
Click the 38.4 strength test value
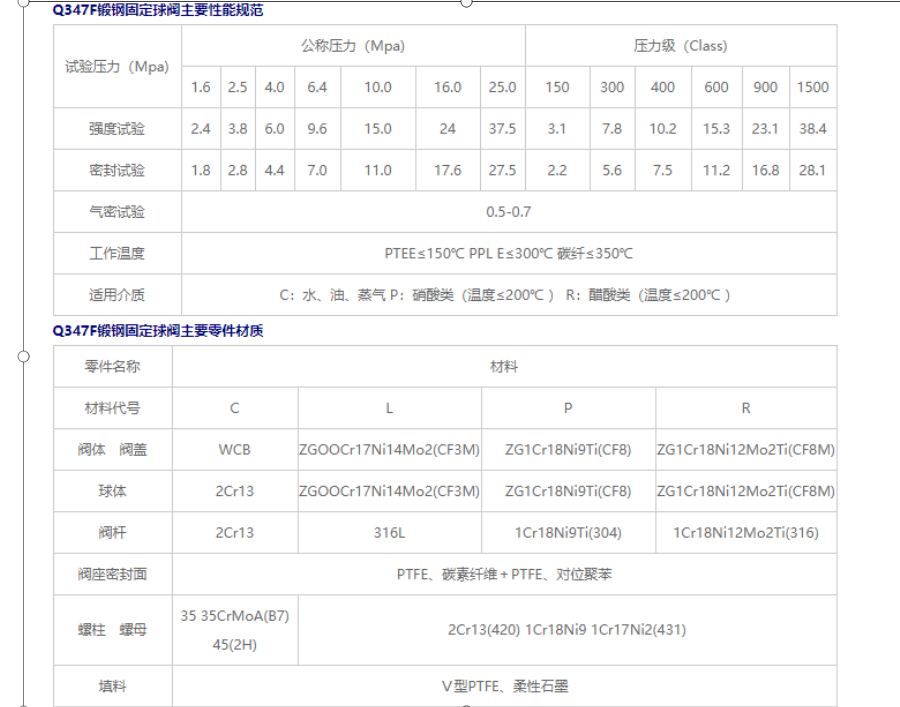click(812, 129)
